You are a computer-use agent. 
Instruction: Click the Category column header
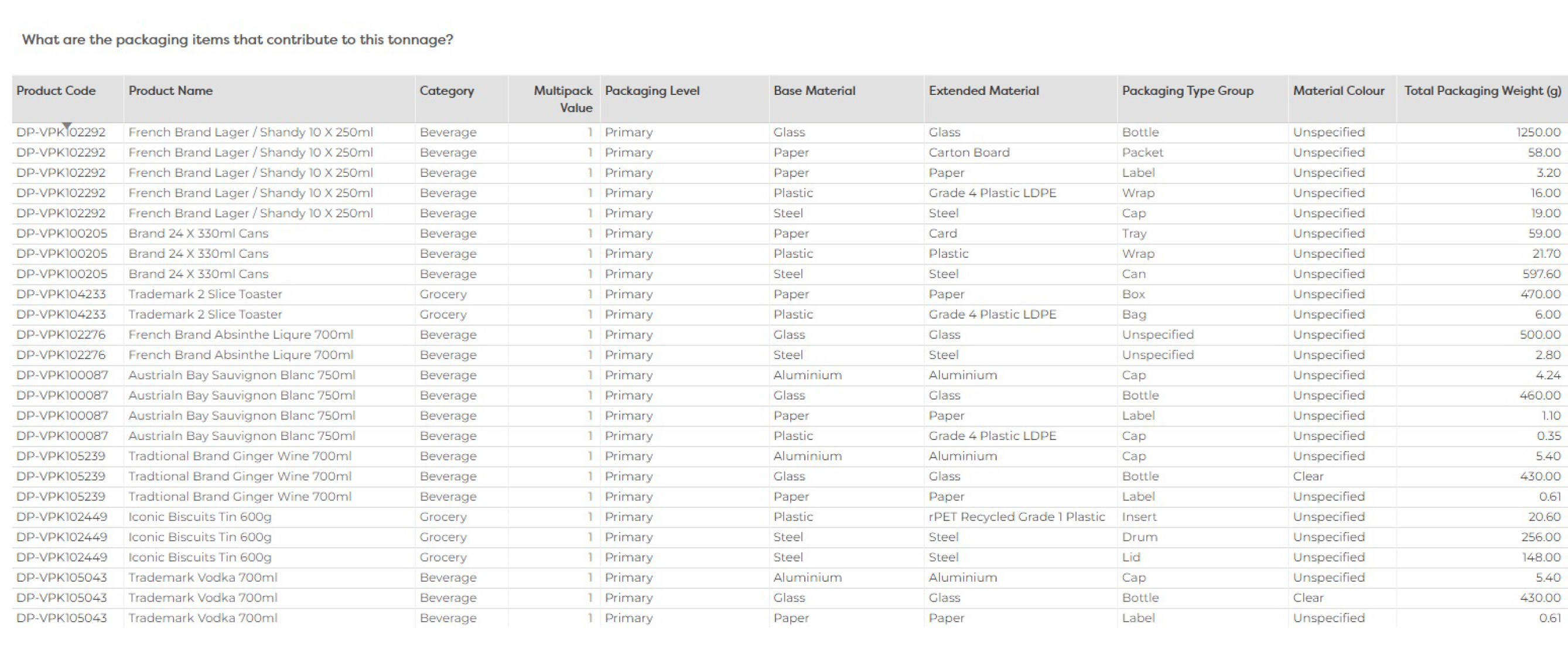point(446,91)
